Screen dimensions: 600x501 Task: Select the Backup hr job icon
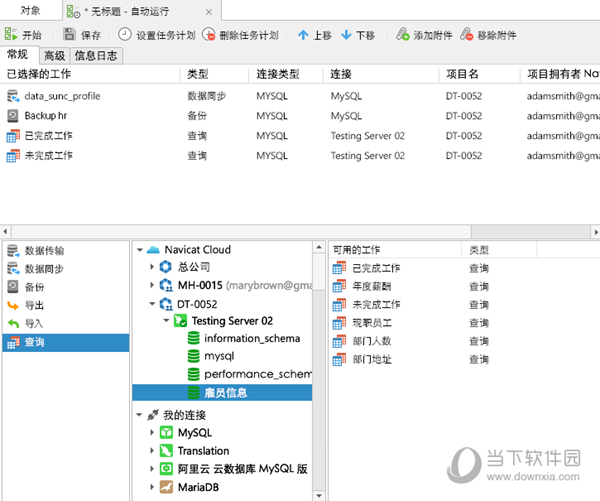[x=13, y=116]
